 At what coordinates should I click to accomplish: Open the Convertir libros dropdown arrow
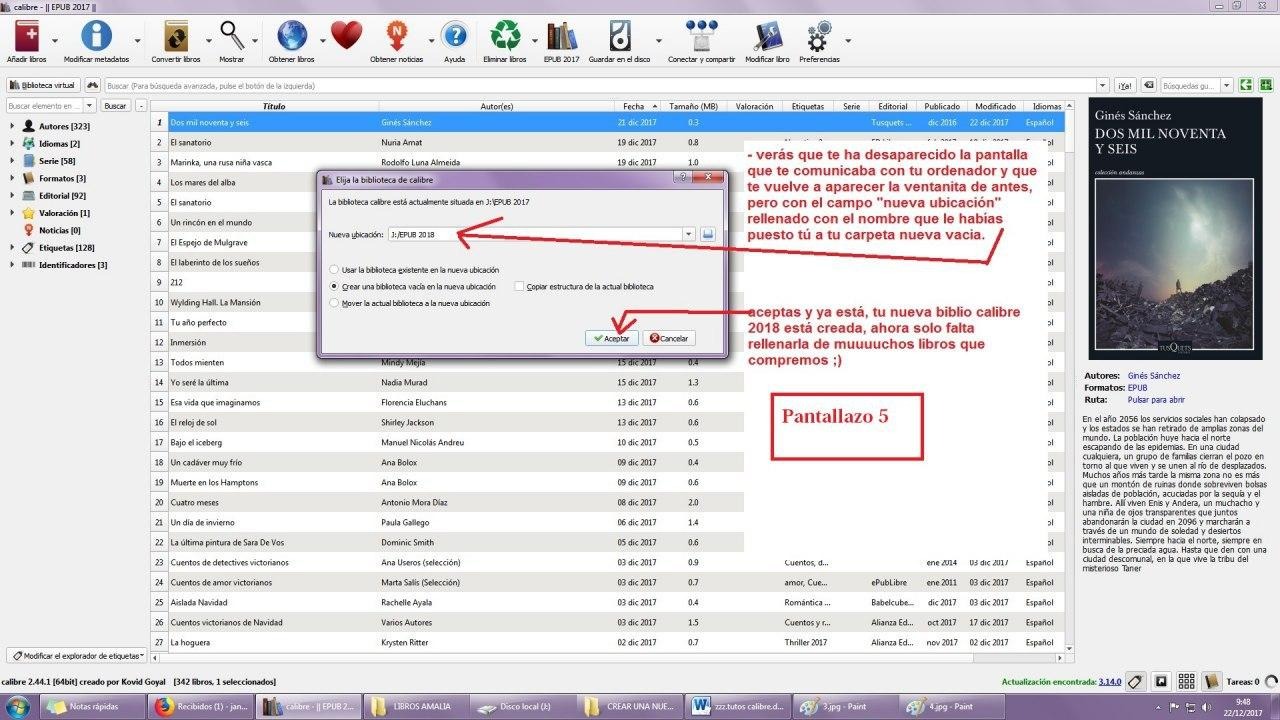click(209, 41)
